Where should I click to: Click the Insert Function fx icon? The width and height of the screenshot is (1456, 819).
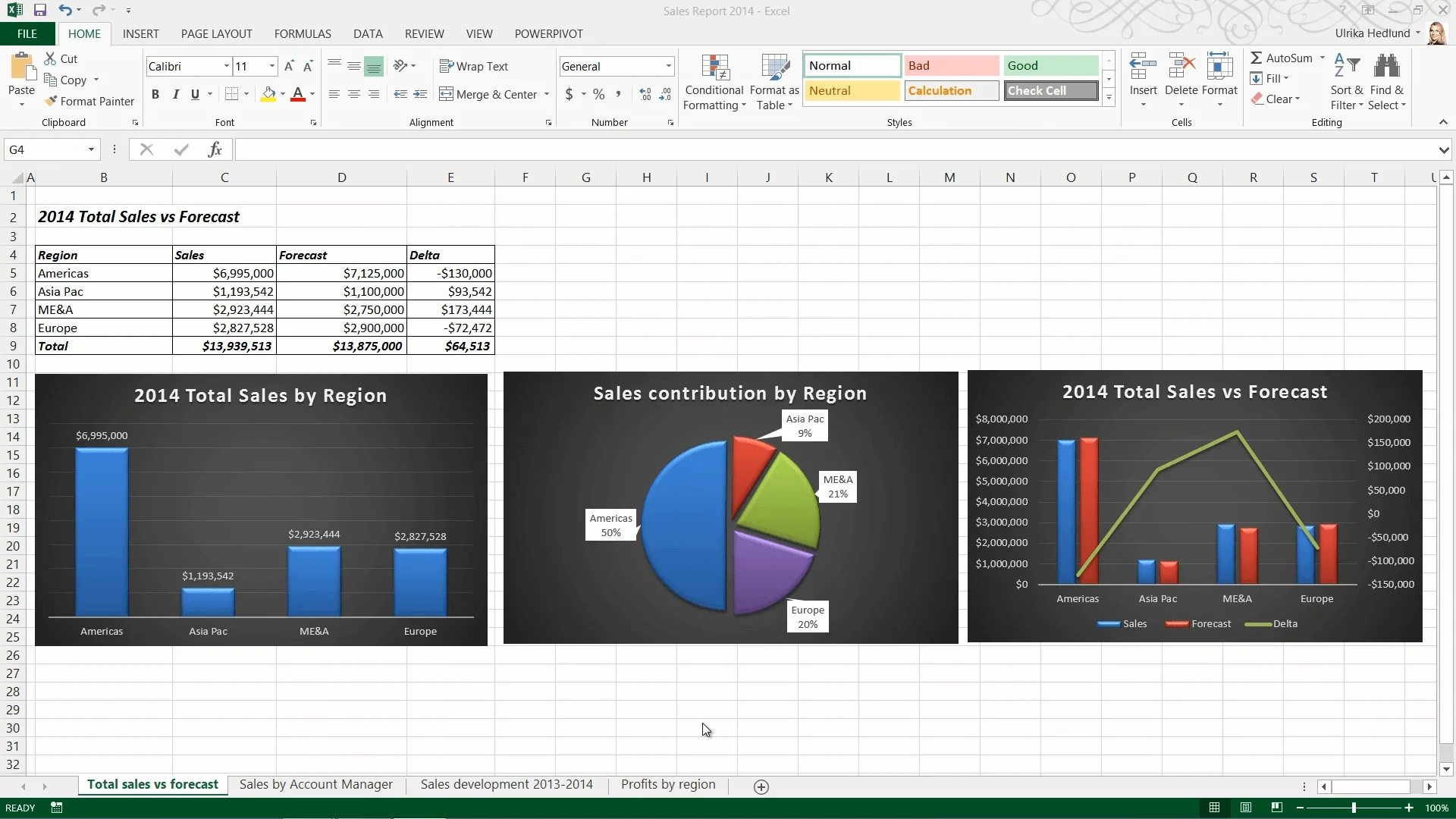[x=215, y=149]
